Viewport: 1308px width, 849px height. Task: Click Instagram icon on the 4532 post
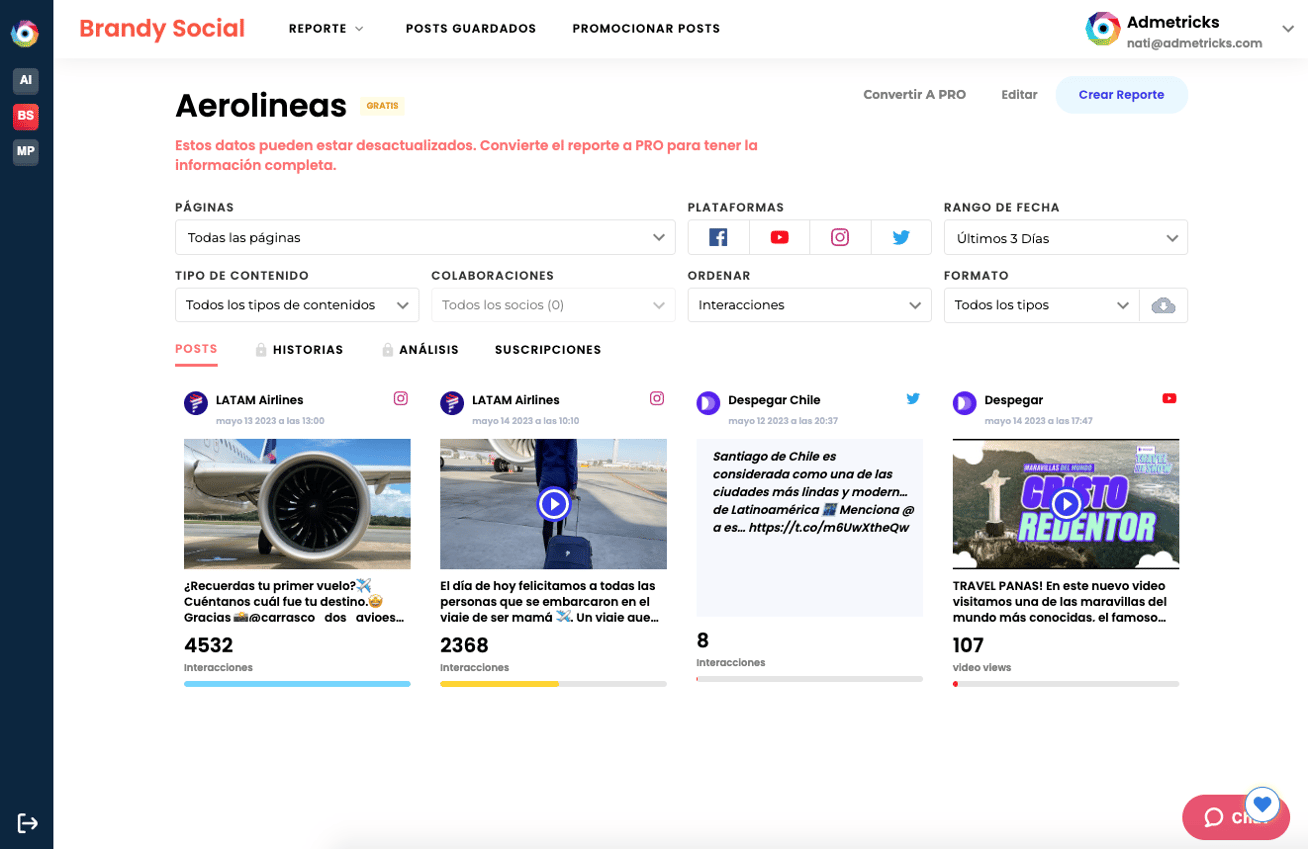401,398
